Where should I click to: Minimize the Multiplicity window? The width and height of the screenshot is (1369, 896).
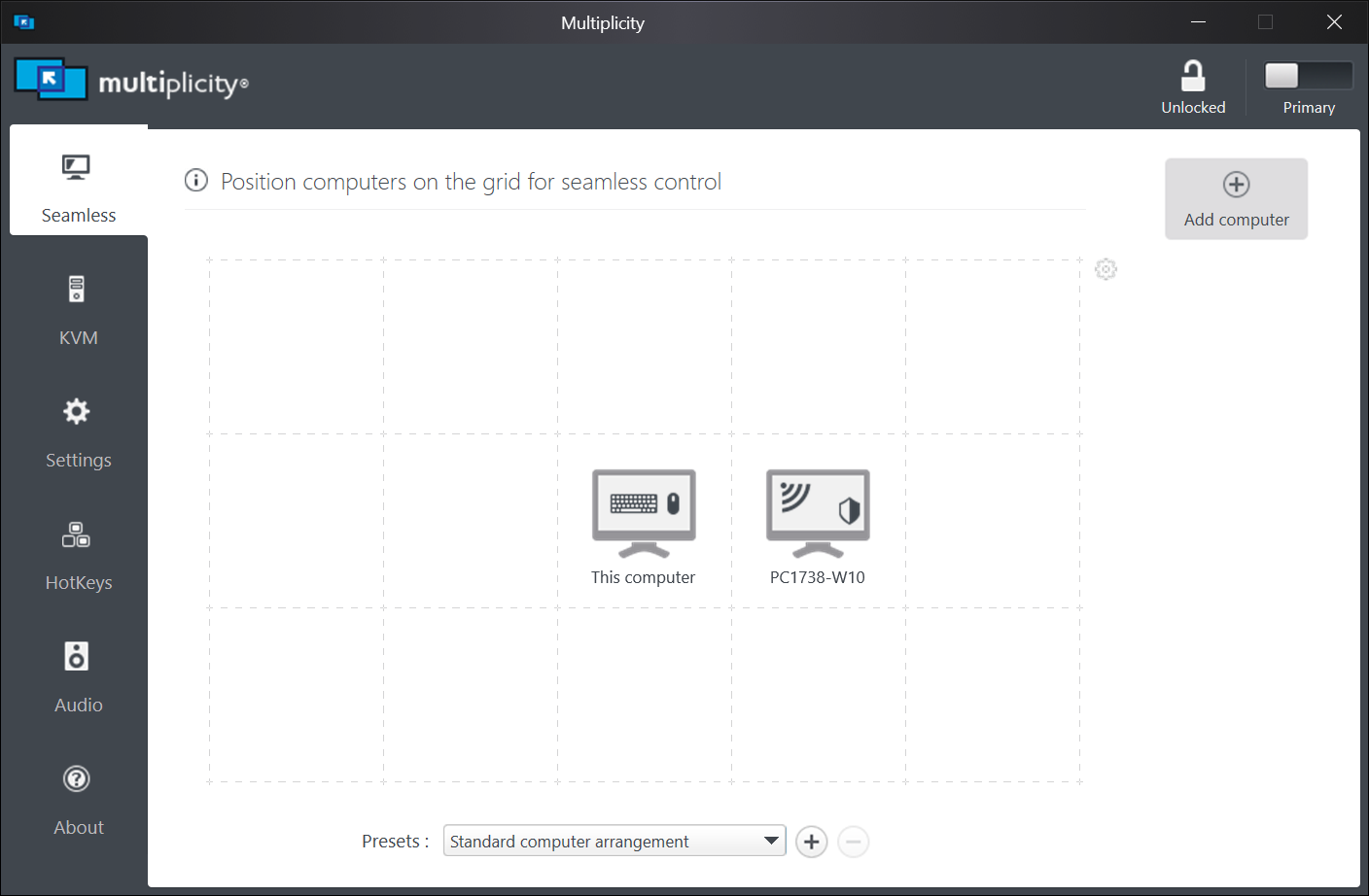[1198, 22]
